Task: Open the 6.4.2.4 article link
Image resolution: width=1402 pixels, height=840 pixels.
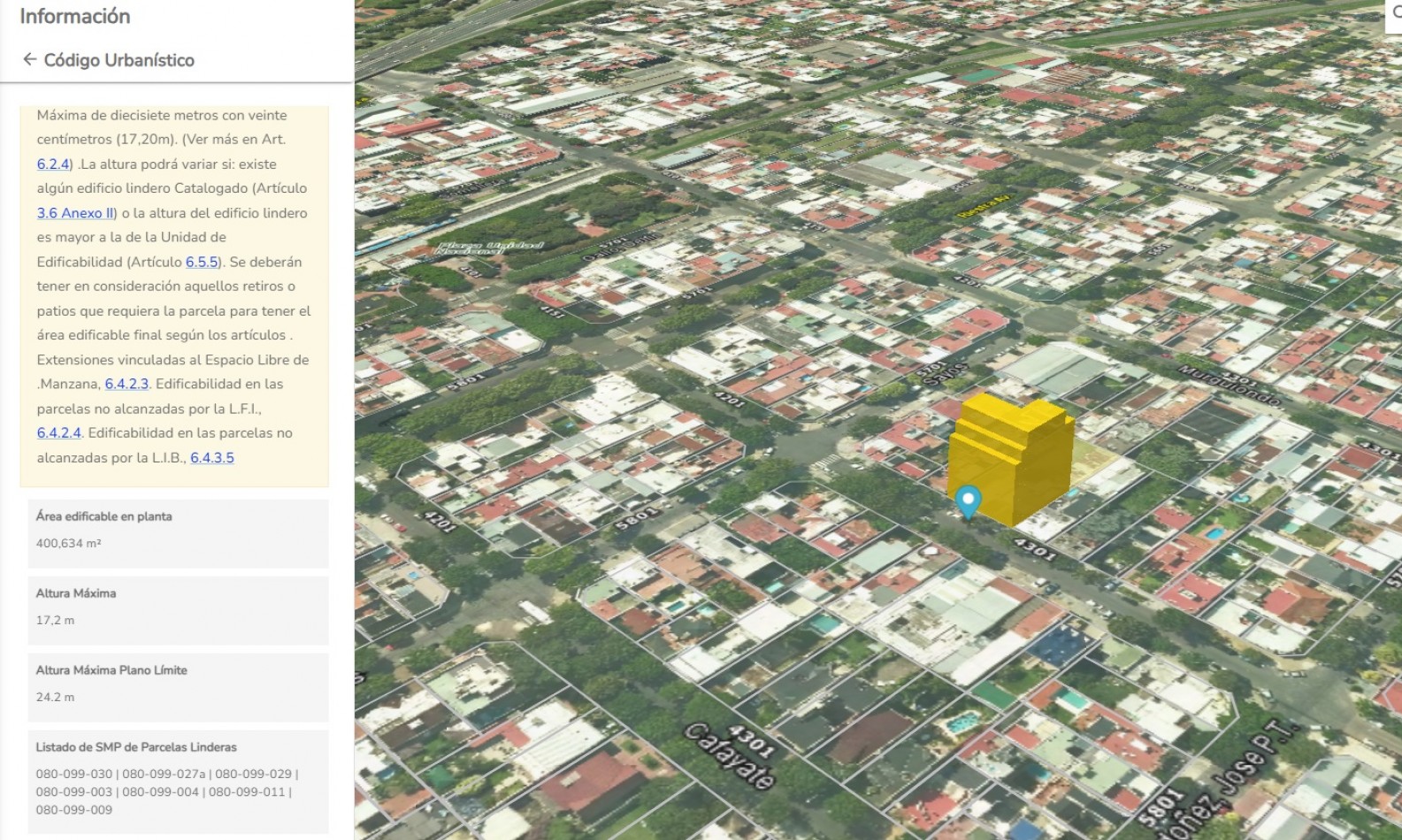Action: 58,433
